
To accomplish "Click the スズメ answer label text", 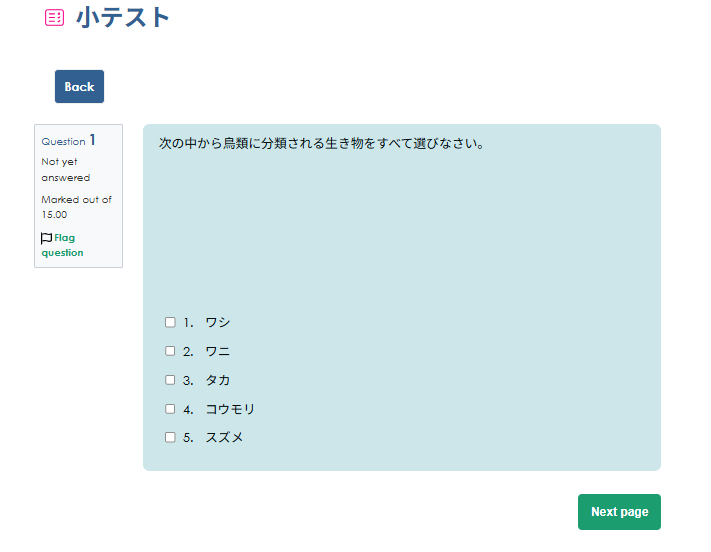I will (x=224, y=437).
